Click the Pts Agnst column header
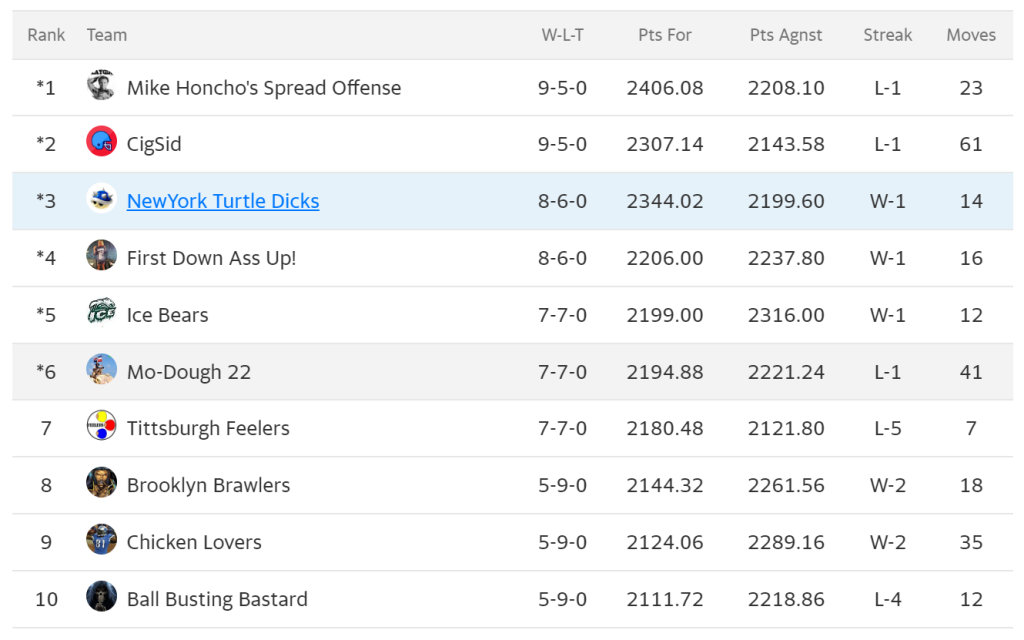Viewport: 1024px width, 640px height. coord(786,35)
